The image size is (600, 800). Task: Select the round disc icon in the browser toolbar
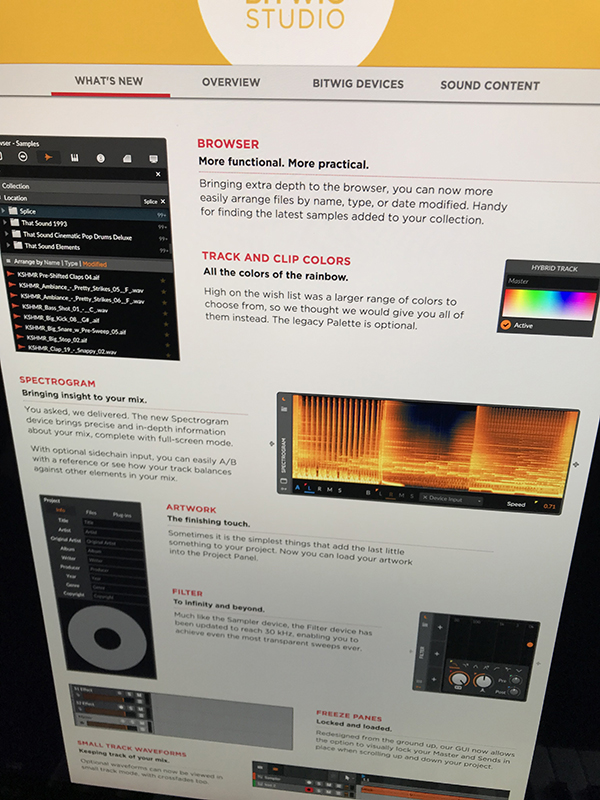(x=101, y=158)
